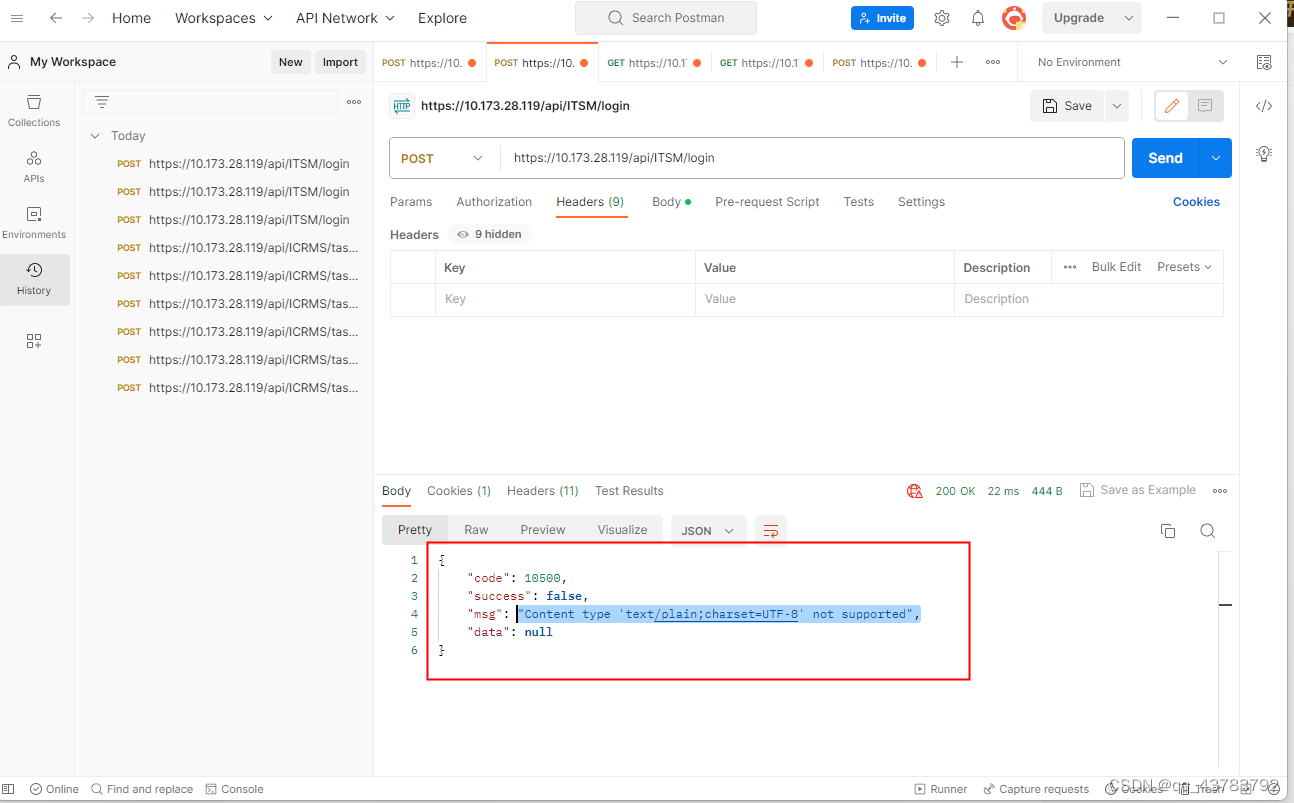The height and width of the screenshot is (803, 1294).
Task: Copy the response body
Action: tap(1167, 530)
